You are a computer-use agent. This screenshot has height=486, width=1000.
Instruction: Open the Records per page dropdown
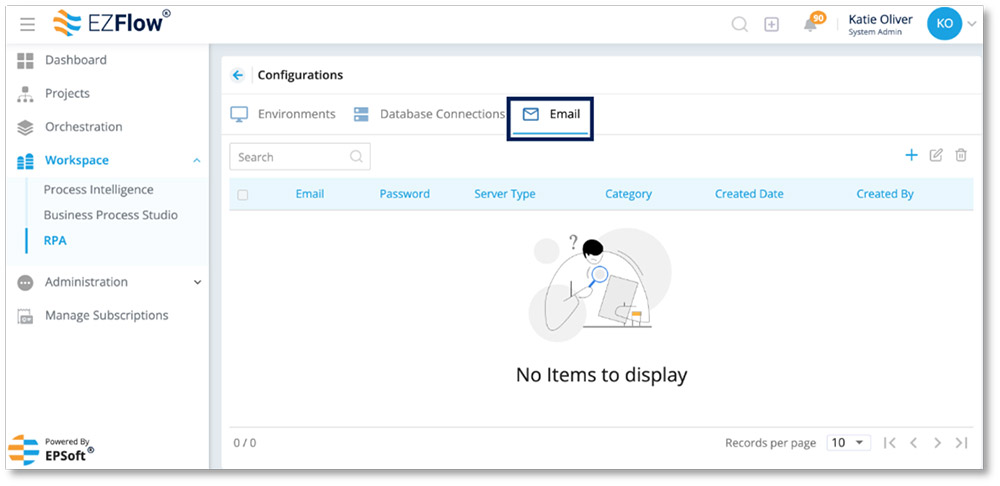click(x=849, y=443)
